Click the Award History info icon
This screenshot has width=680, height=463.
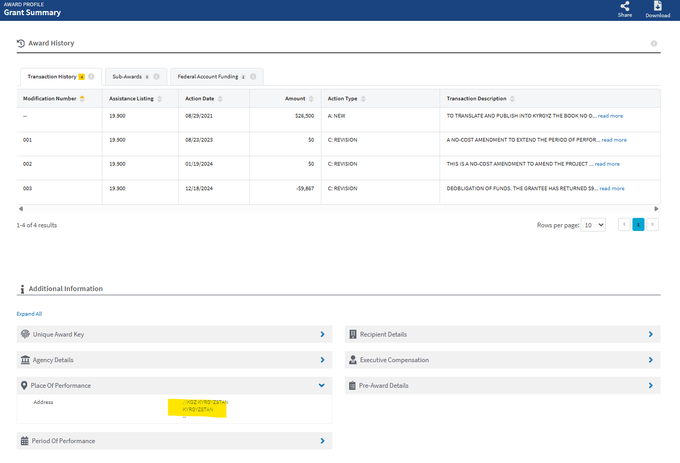654,44
